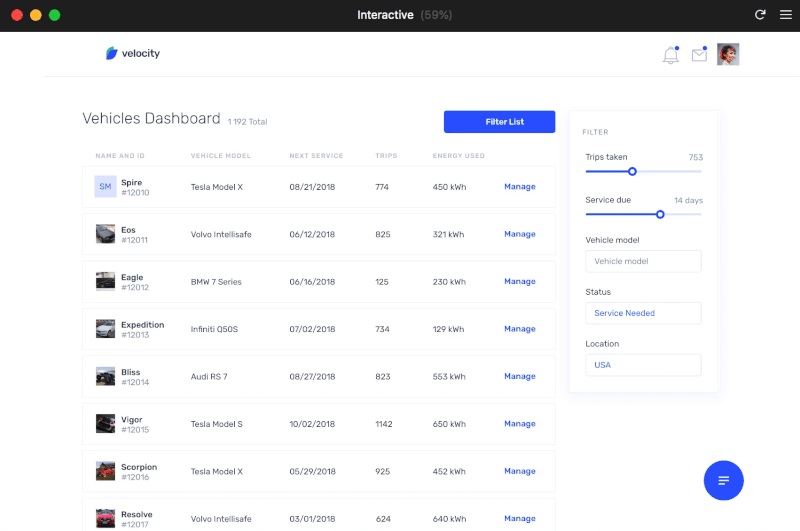Viewport: 800px width, 531px height.
Task: Click the Spire vehicle name
Action: (x=132, y=183)
